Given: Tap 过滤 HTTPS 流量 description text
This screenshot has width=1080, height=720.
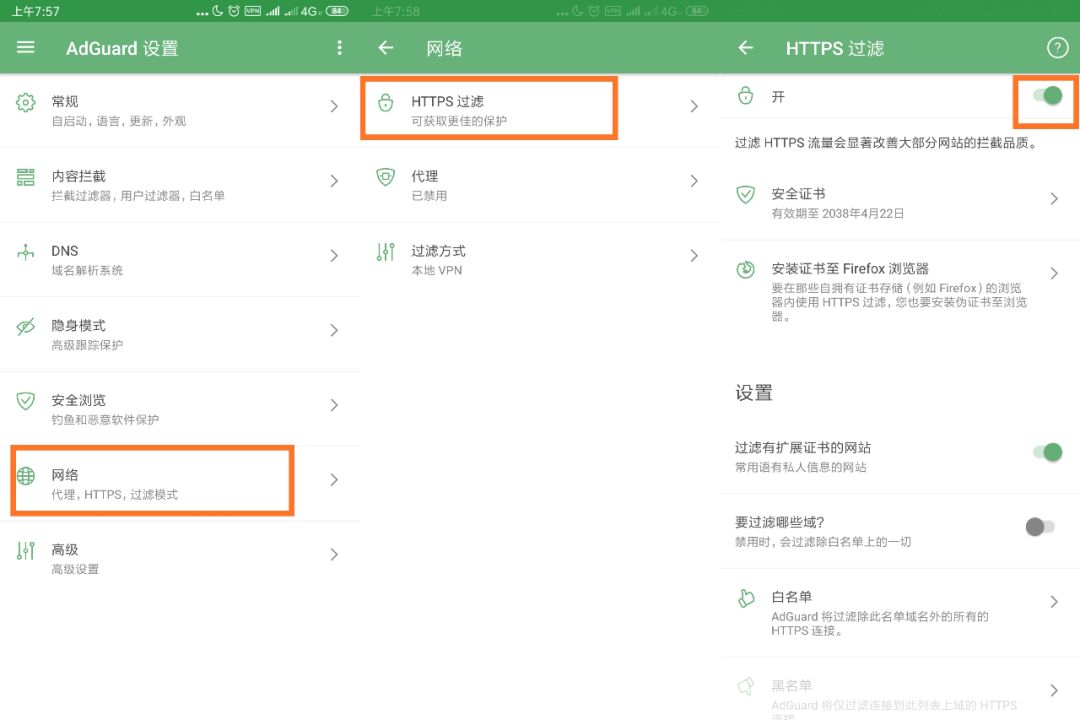Looking at the screenshot, I should click(886, 143).
